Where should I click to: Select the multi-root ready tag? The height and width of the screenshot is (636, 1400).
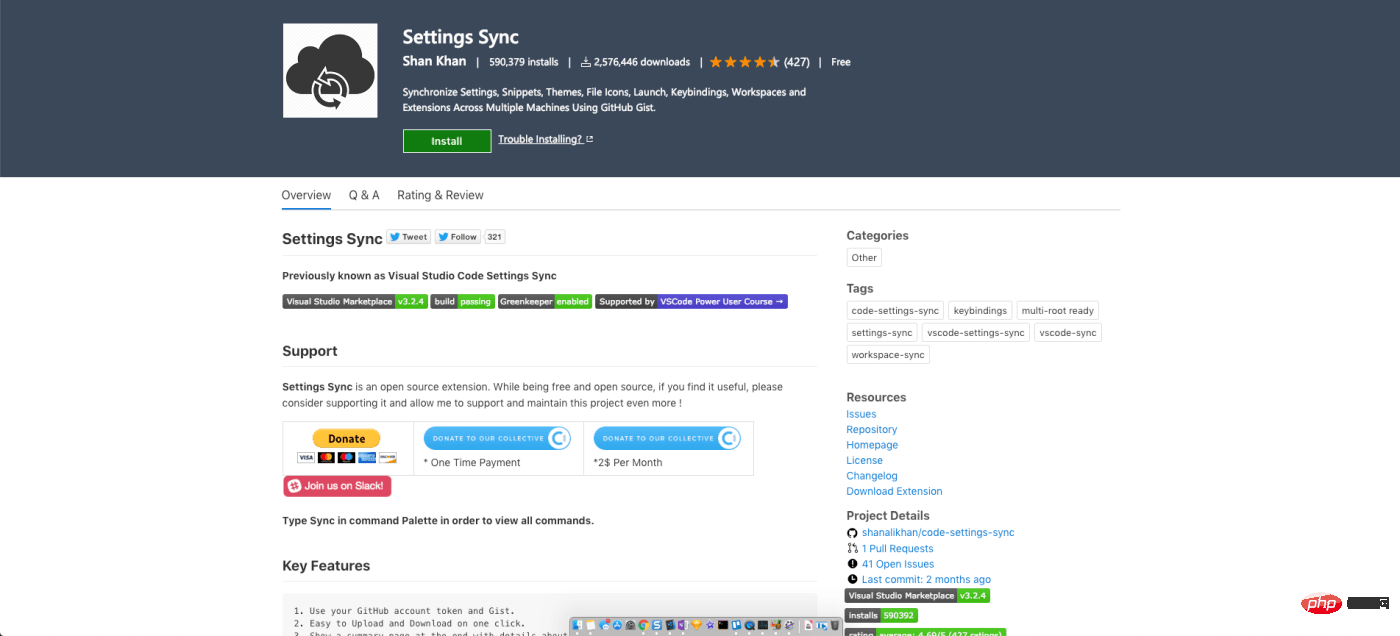click(x=1058, y=311)
